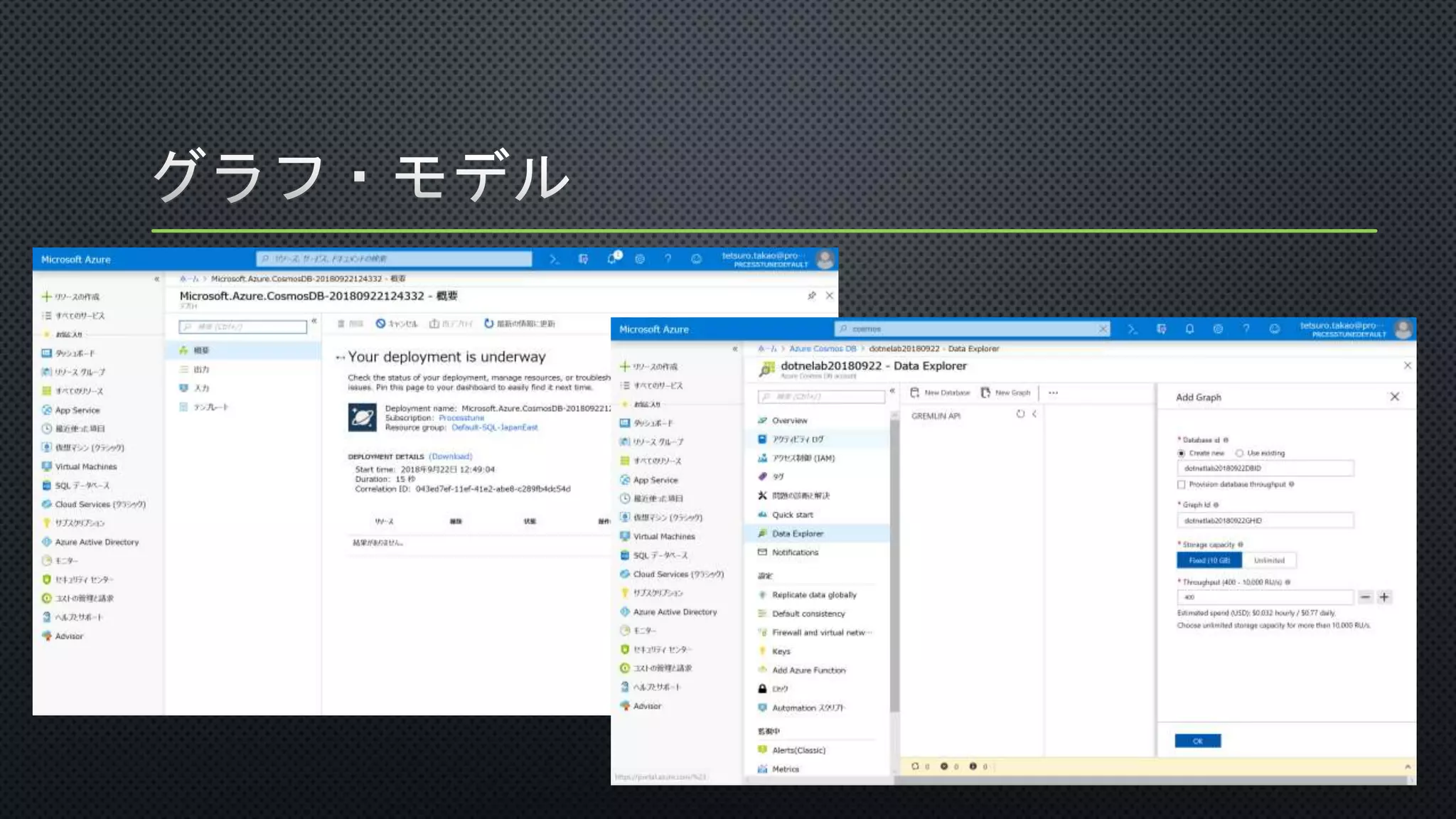
Task: Open Virtual Machines in the right sidebar
Action: pyautogui.click(x=663, y=536)
